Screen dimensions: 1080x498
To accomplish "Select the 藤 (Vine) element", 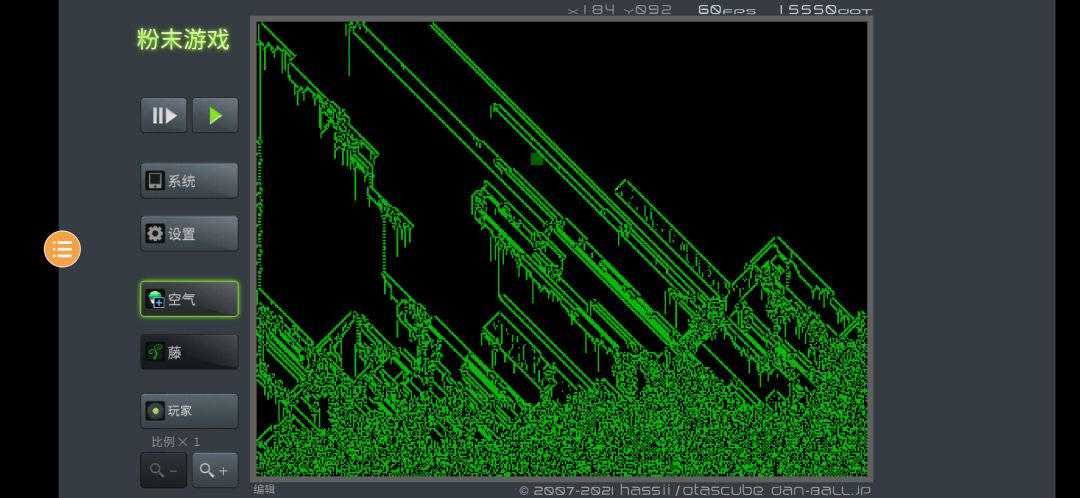I will (189, 352).
